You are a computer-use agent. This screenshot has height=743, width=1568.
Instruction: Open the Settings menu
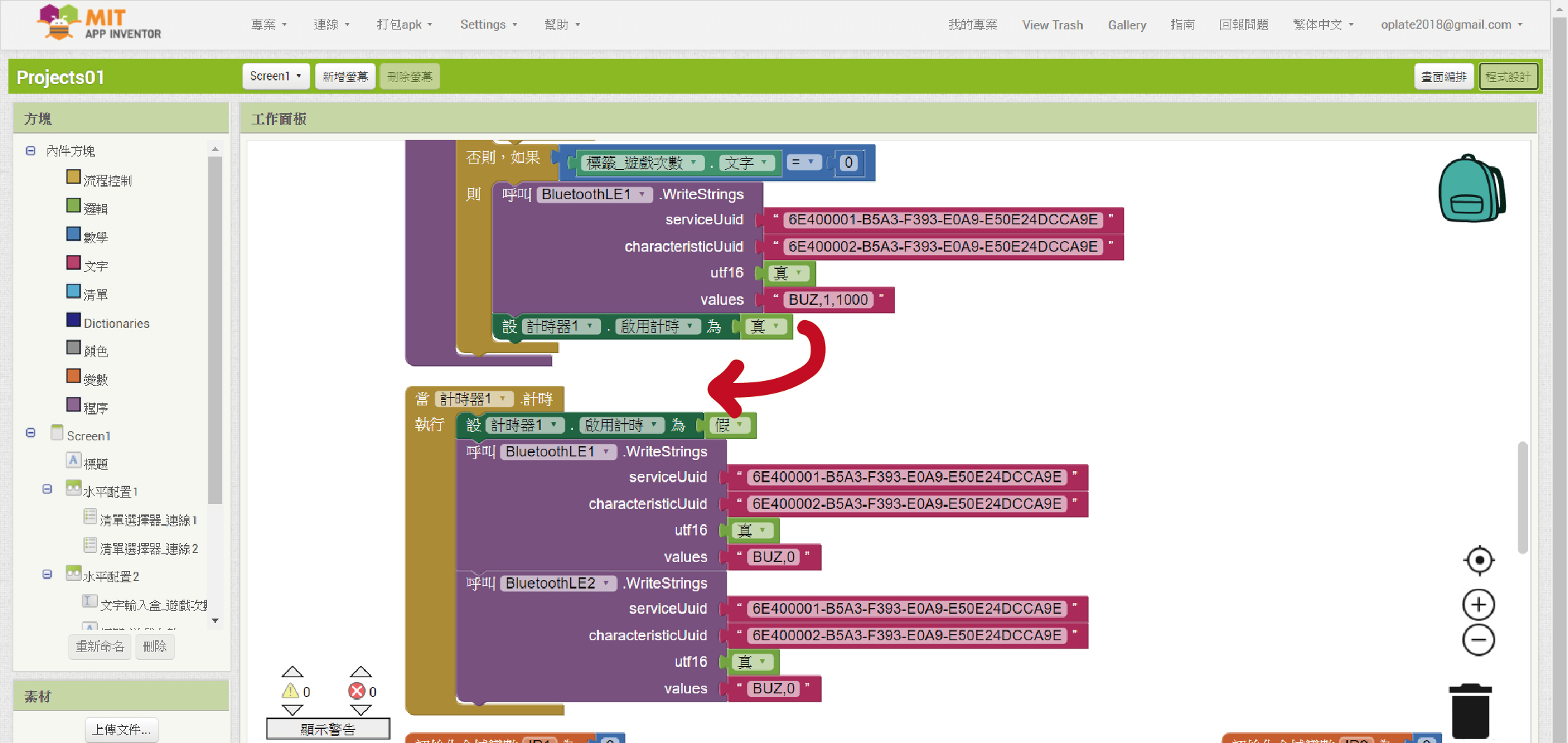coord(488,24)
